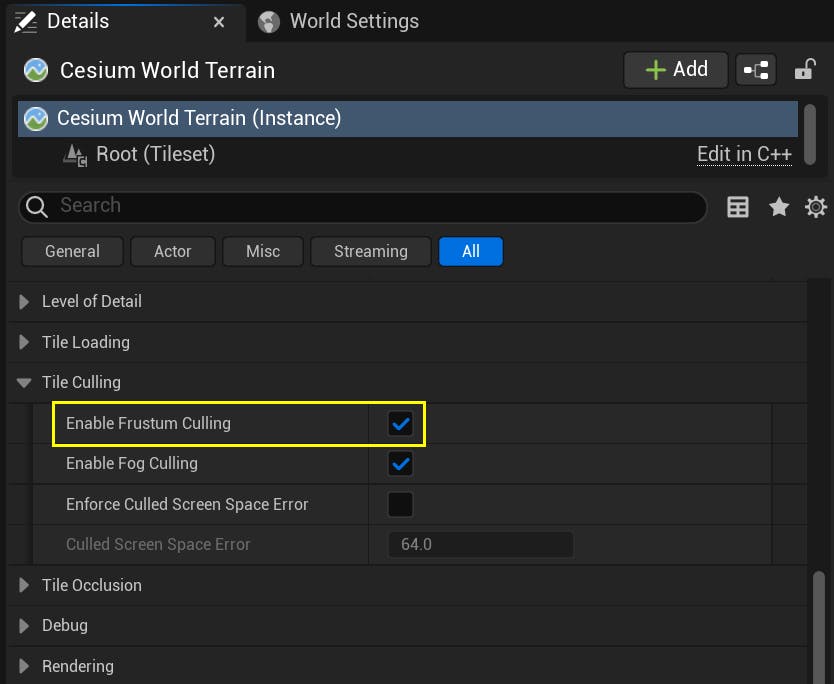This screenshot has height=684, width=834.
Task: Open the Details view options gear icon
Action: coord(816,207)
